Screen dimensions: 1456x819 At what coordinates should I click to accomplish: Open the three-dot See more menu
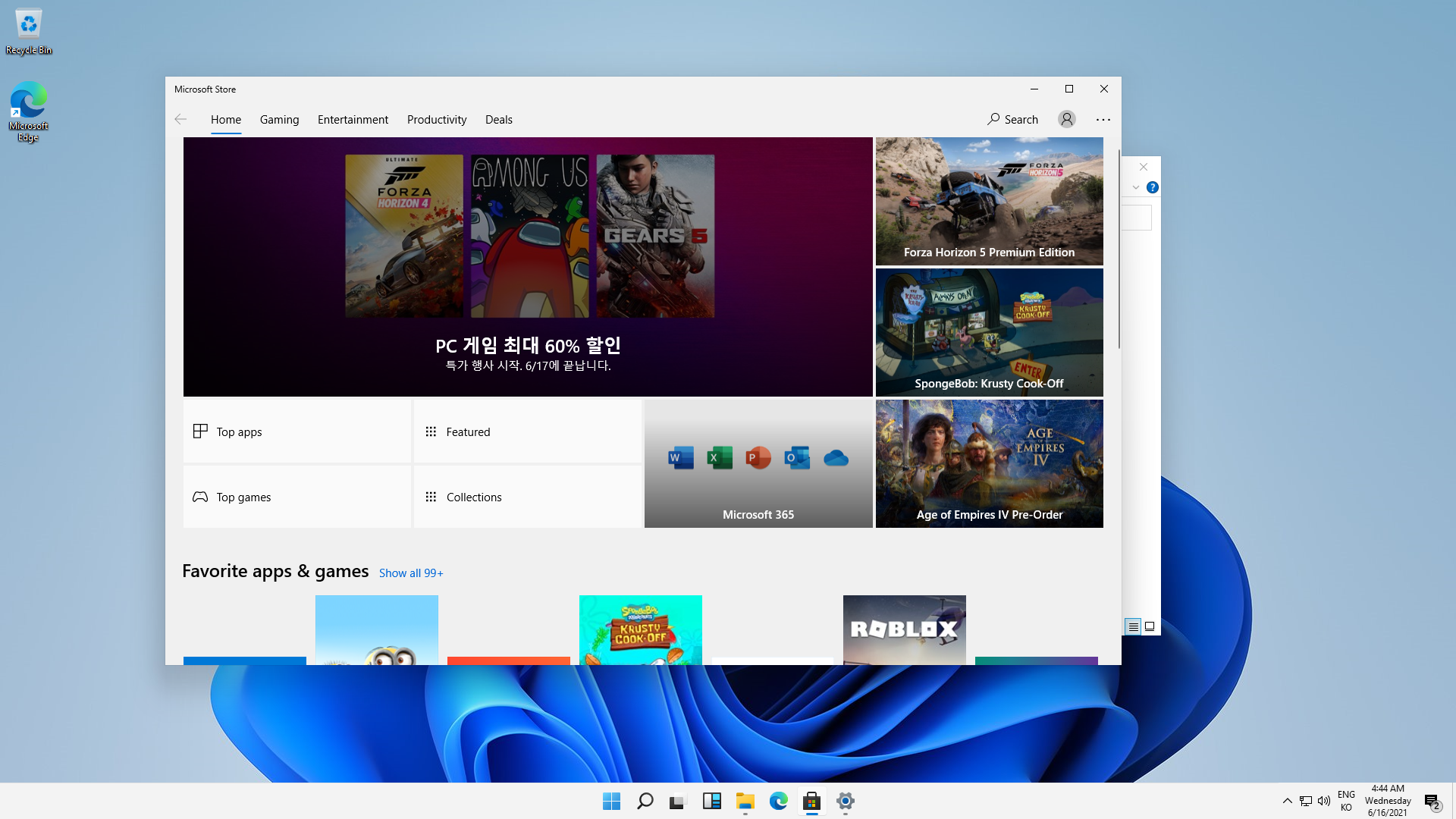coord(1103,119)
